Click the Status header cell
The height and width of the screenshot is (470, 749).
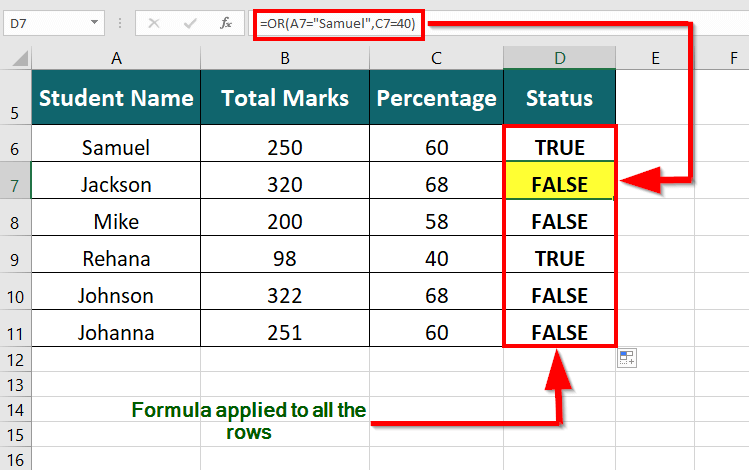(559, 97)
